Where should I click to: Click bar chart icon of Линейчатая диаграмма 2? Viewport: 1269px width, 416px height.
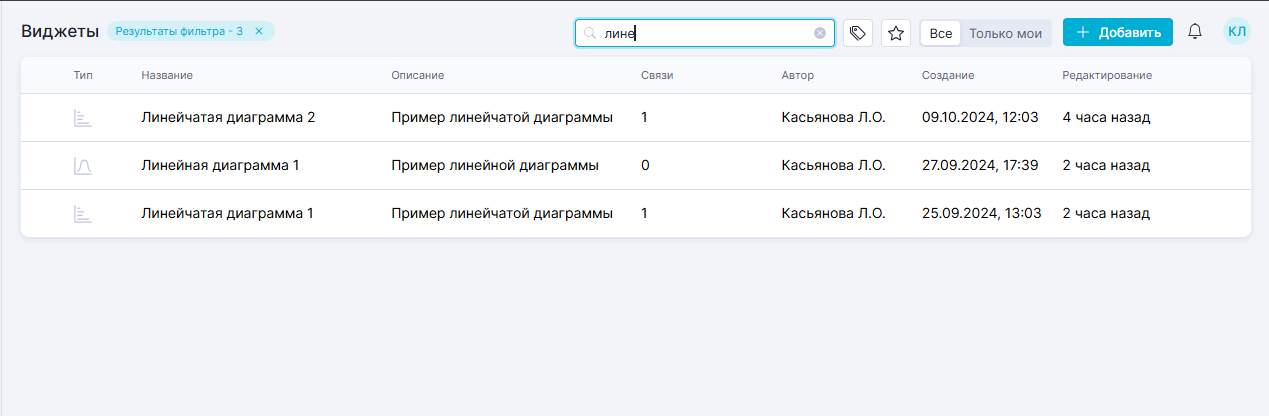click(x=83, y=118)
